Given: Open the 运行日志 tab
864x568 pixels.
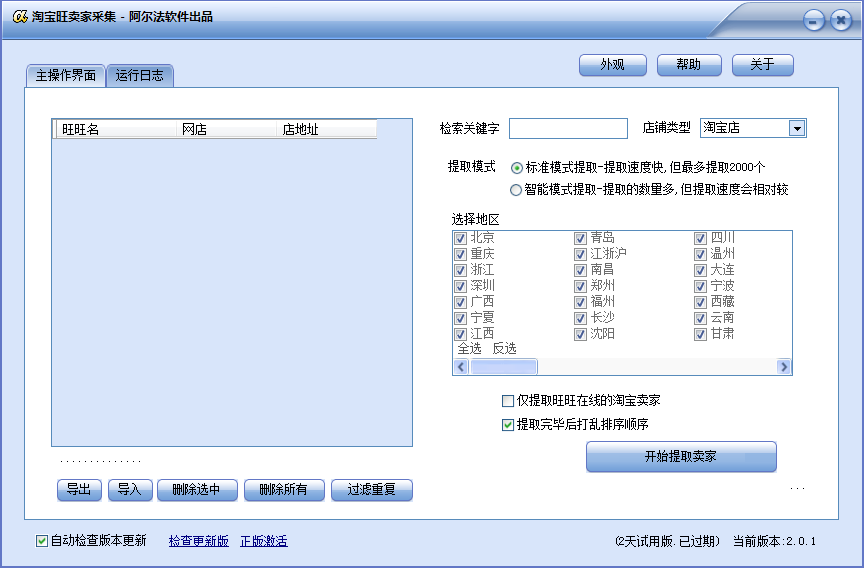Looking at the screenshot, I should tap(139, 75).
